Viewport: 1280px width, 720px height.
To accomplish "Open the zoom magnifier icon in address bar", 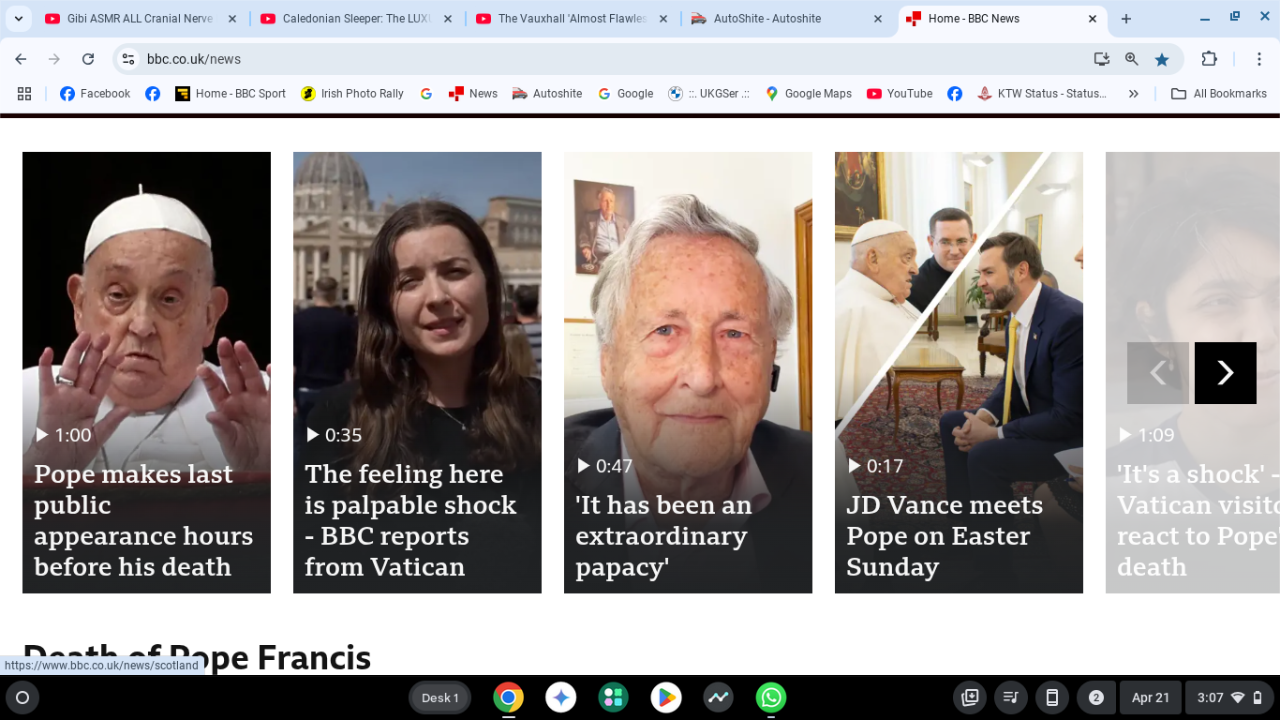I will point(1132,59).
